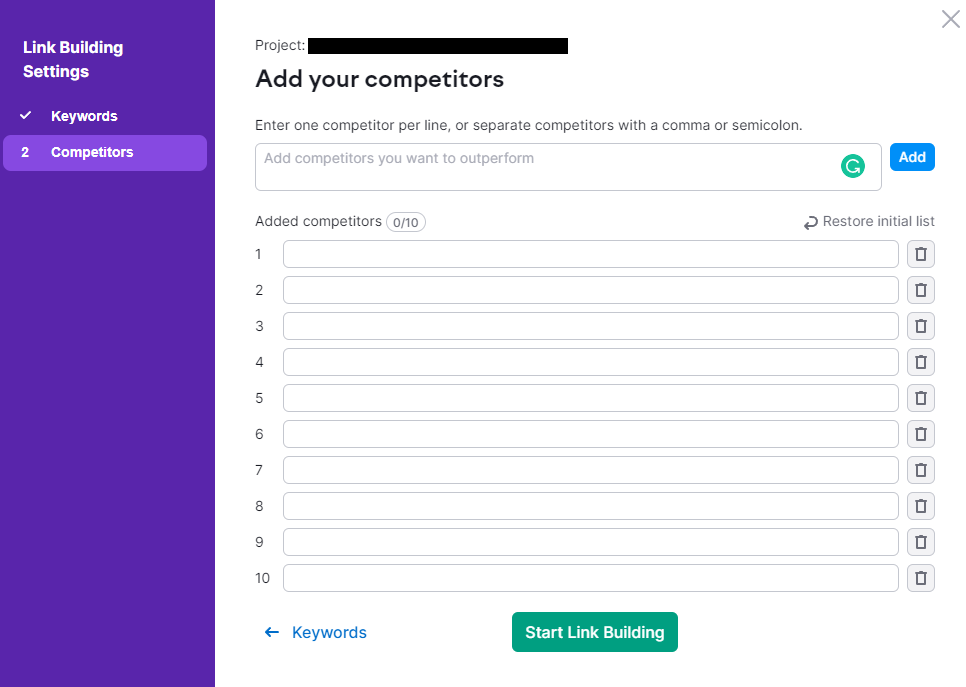Click inside competitor row 2 text field
966x687 pixels.
pos(590,290)
